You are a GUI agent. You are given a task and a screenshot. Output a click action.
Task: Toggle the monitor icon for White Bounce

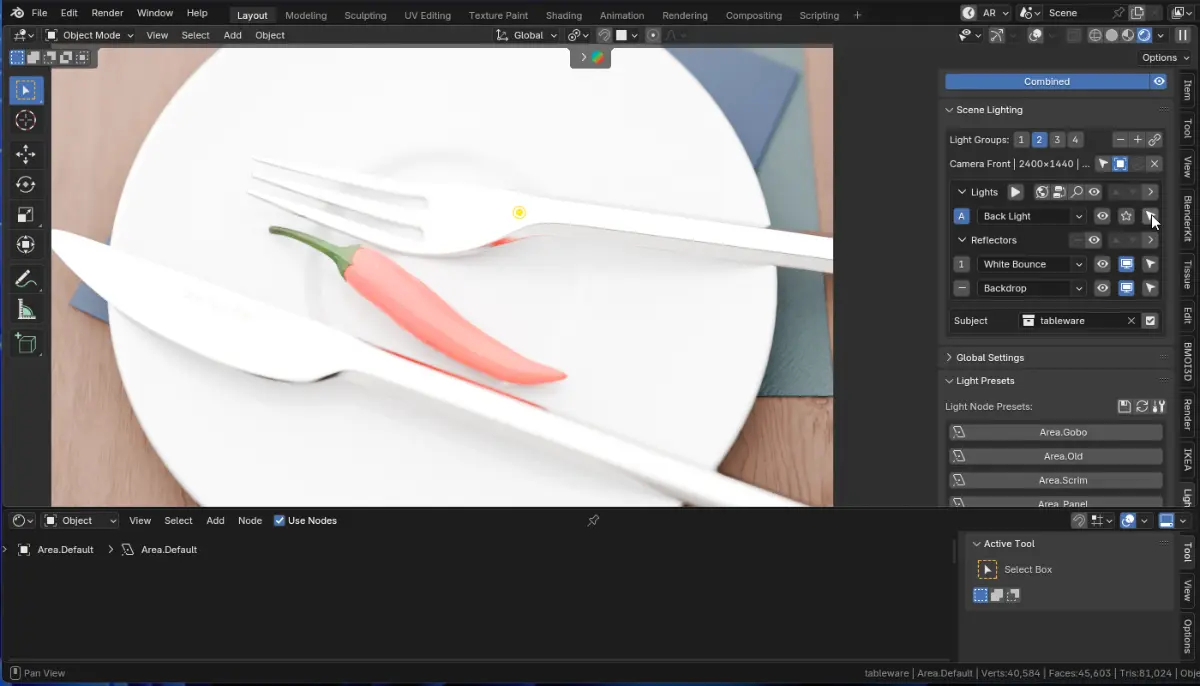1126,264
